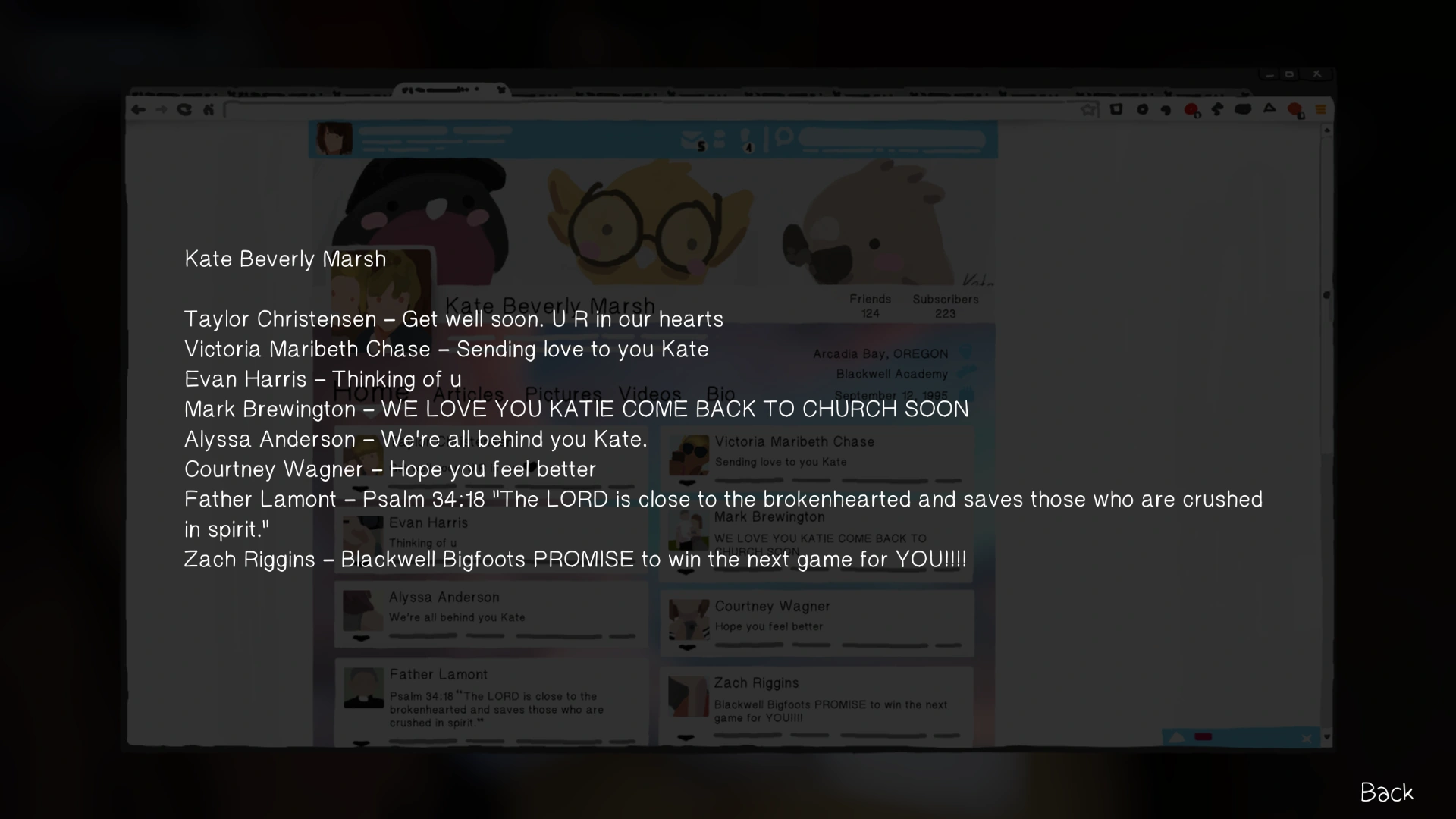Click the browser back arrow icon
The image size is (1456, 819).
pos(138,110)
